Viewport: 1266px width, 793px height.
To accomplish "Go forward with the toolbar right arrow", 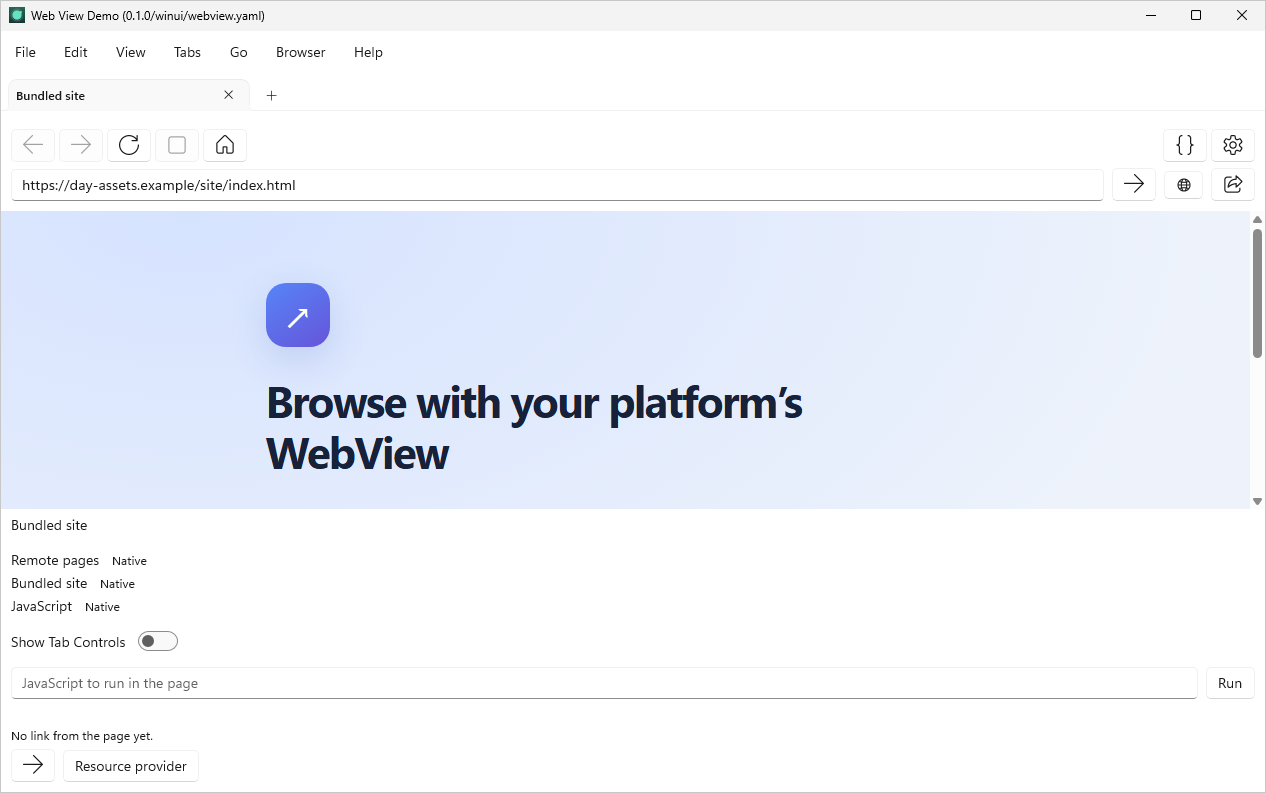I will [81, 145].
